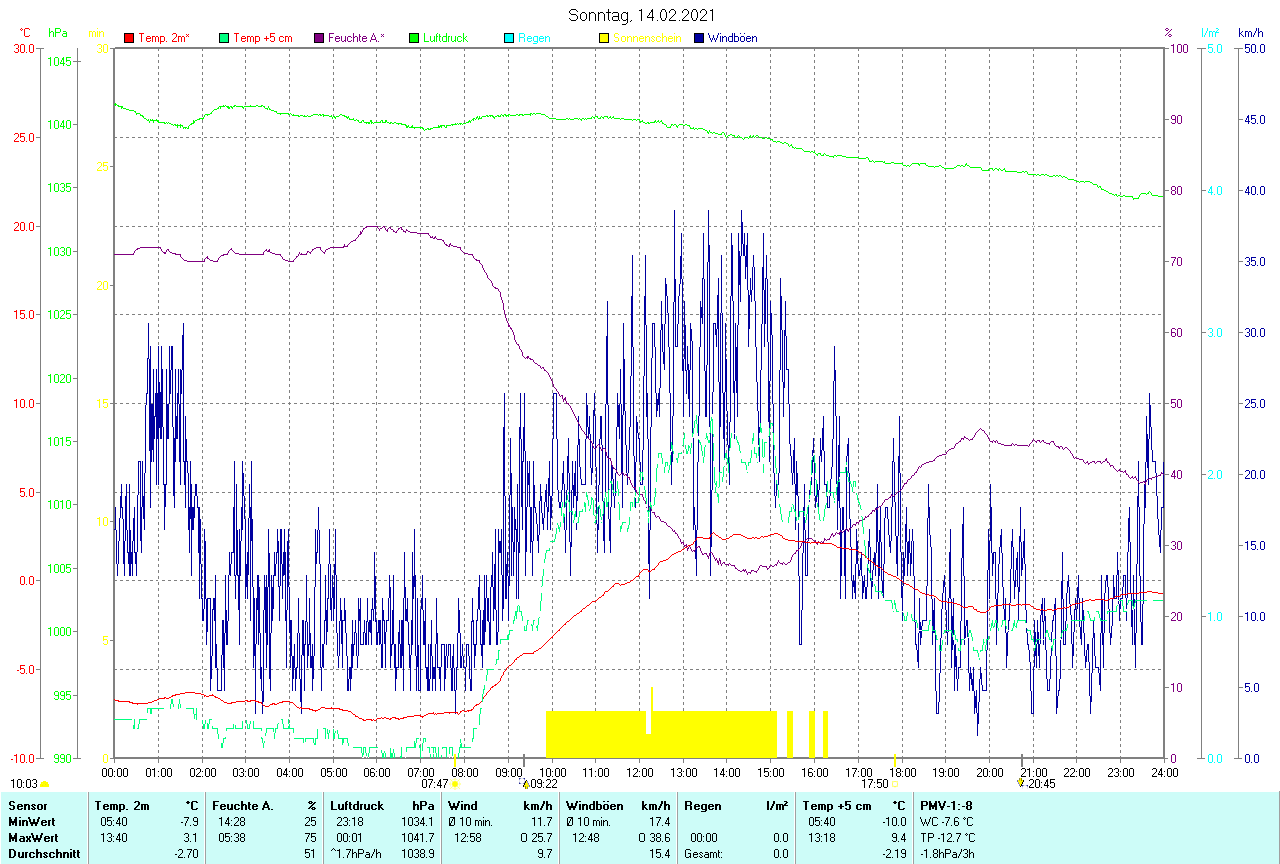The height and width of the screenshot is (864, 1280).
Task: Click the 'Luftdruck' legend label
Action: point(445,38)
